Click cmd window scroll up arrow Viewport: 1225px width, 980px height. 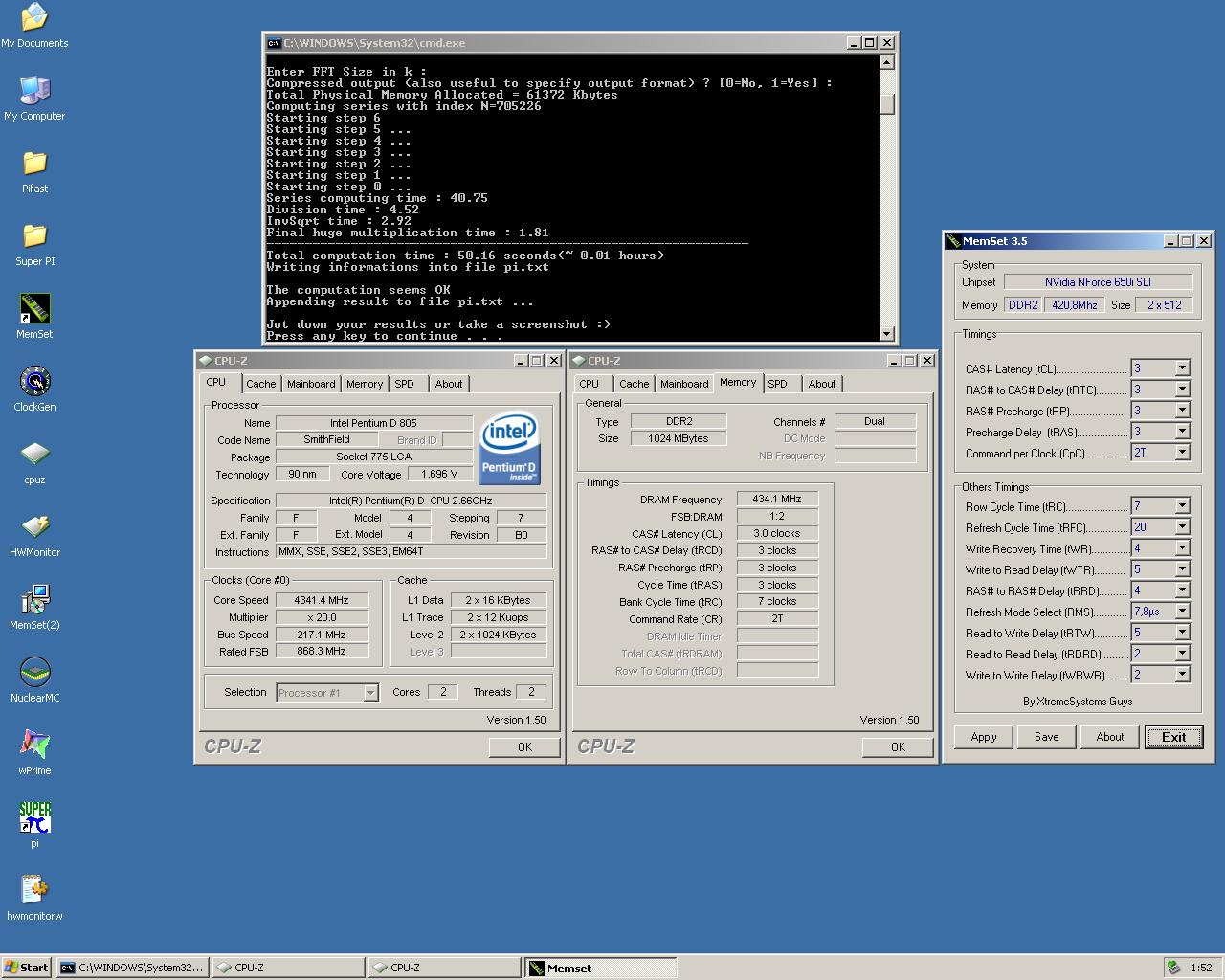[x=887, y=62]
